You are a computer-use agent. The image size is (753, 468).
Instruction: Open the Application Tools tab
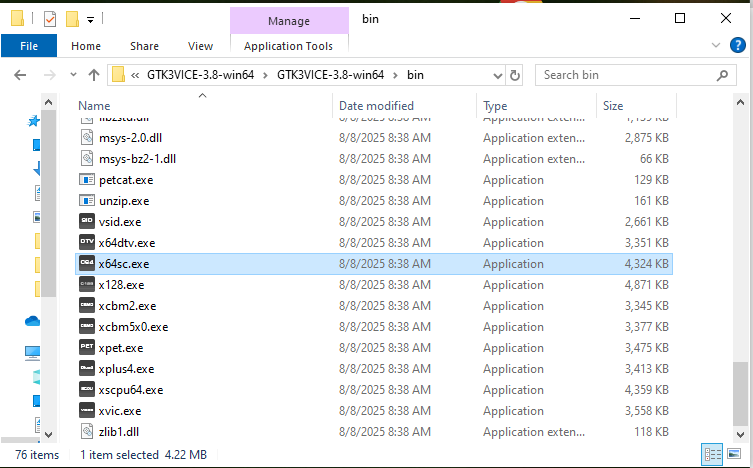point(288,46)
